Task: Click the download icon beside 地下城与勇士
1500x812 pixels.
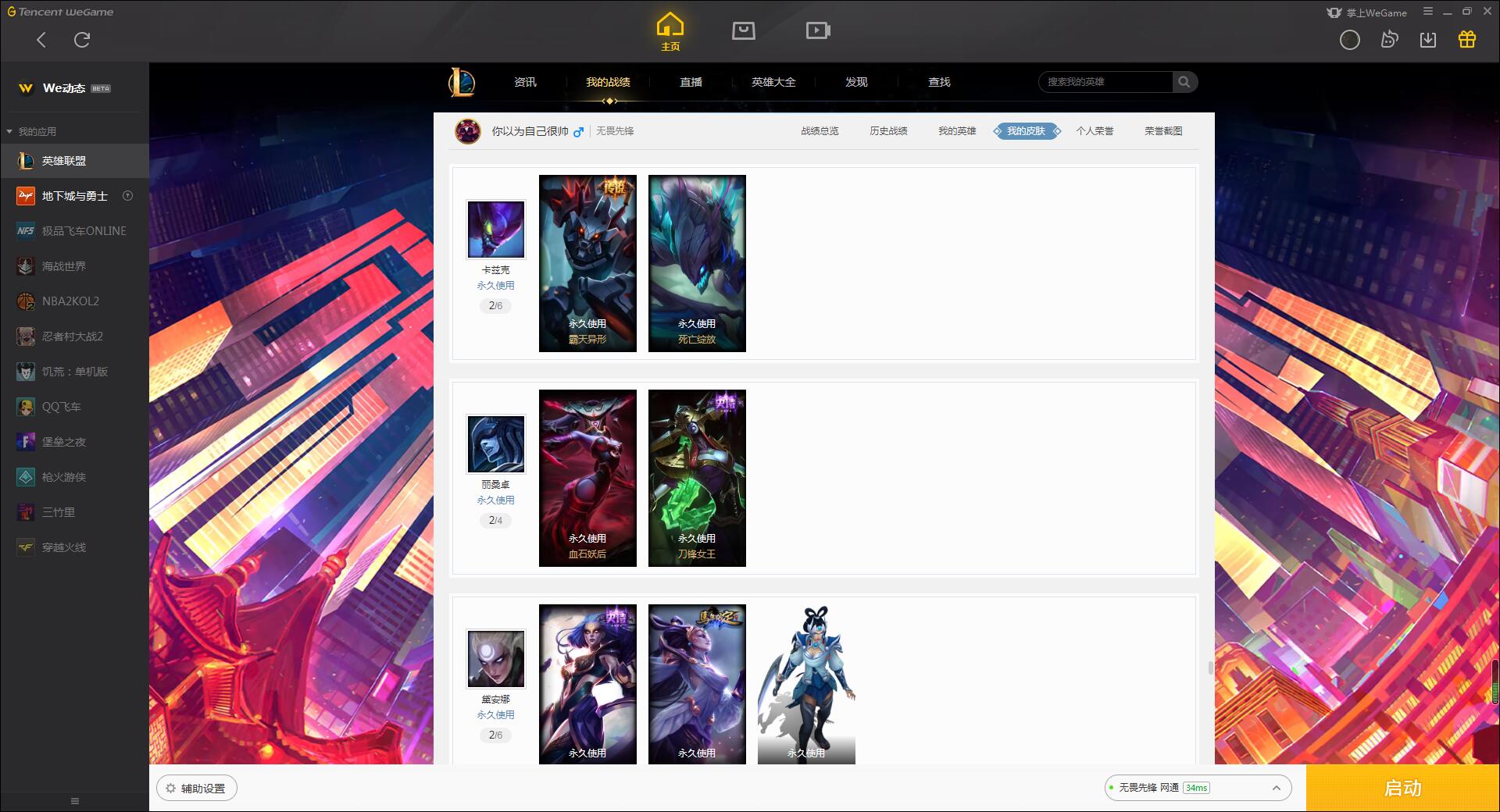Action: pyautogui.click(x=128, y=196)
